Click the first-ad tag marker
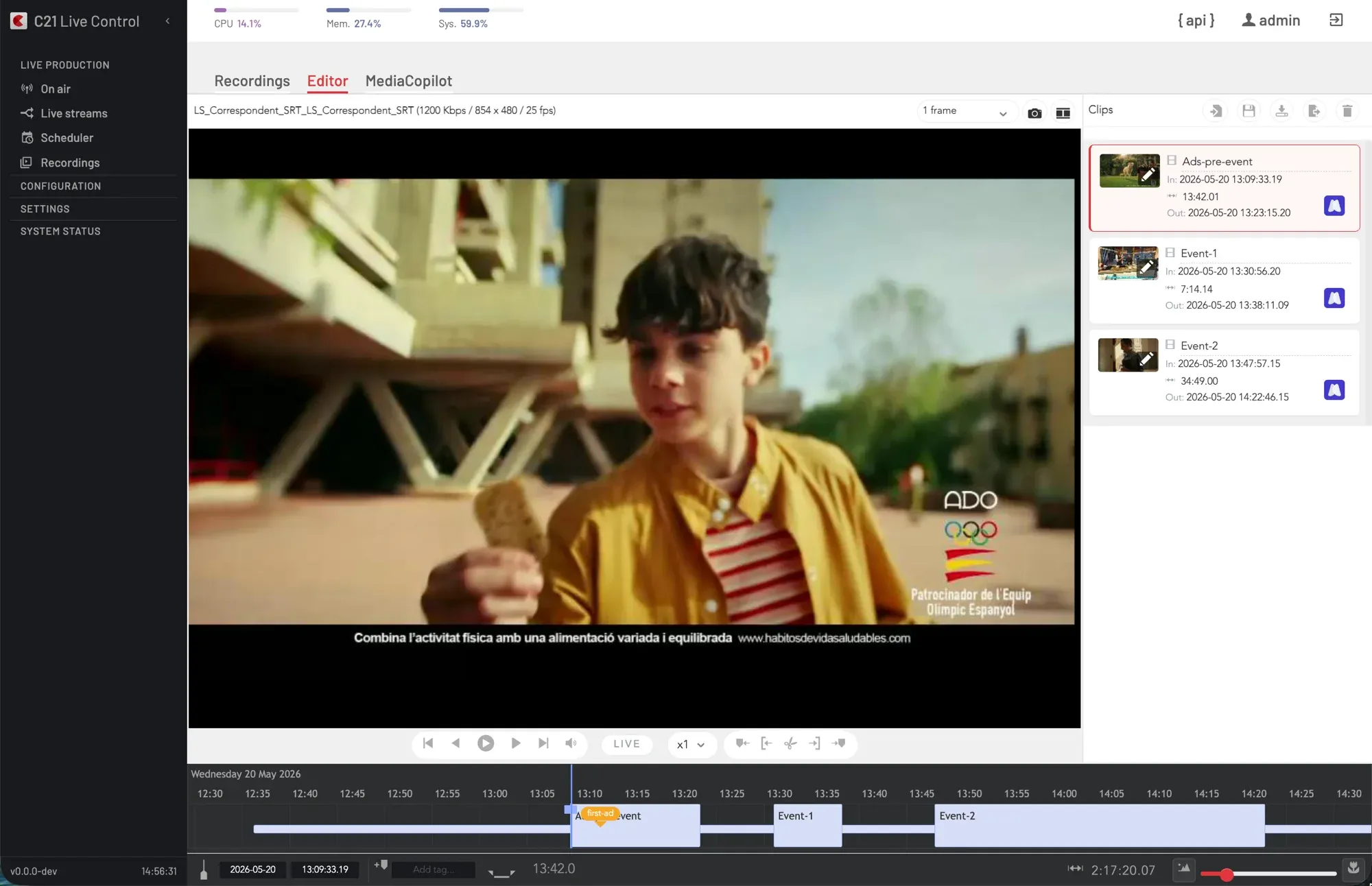The height and width of the screenshot is (886, 1372). 600,814
